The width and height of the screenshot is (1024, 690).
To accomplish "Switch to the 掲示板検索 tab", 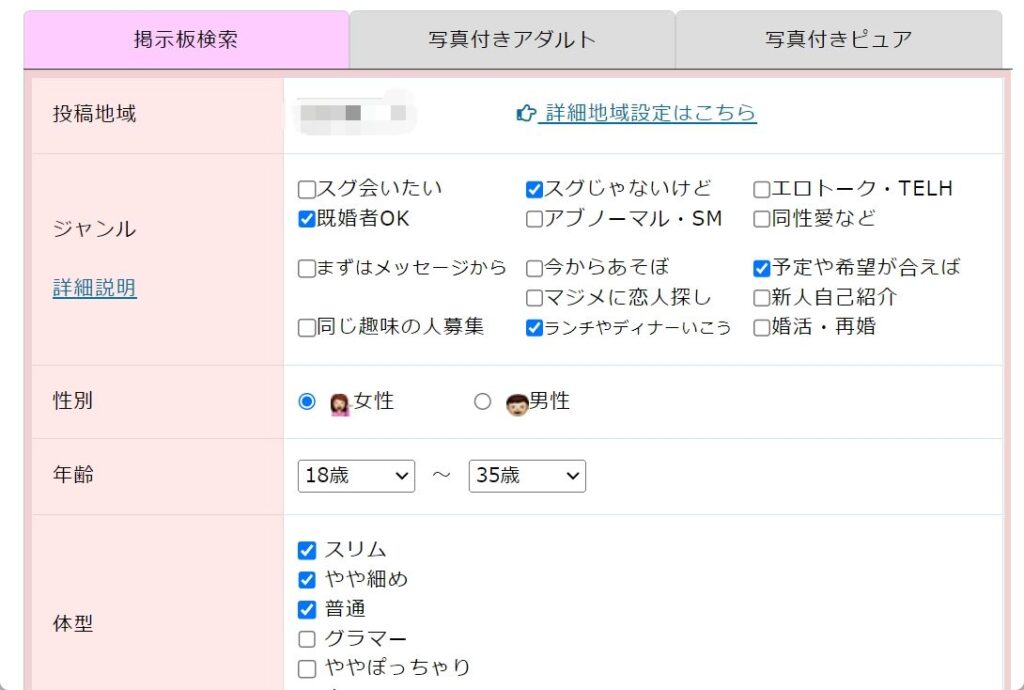I will pyautogui.click(x=186, y=39).
